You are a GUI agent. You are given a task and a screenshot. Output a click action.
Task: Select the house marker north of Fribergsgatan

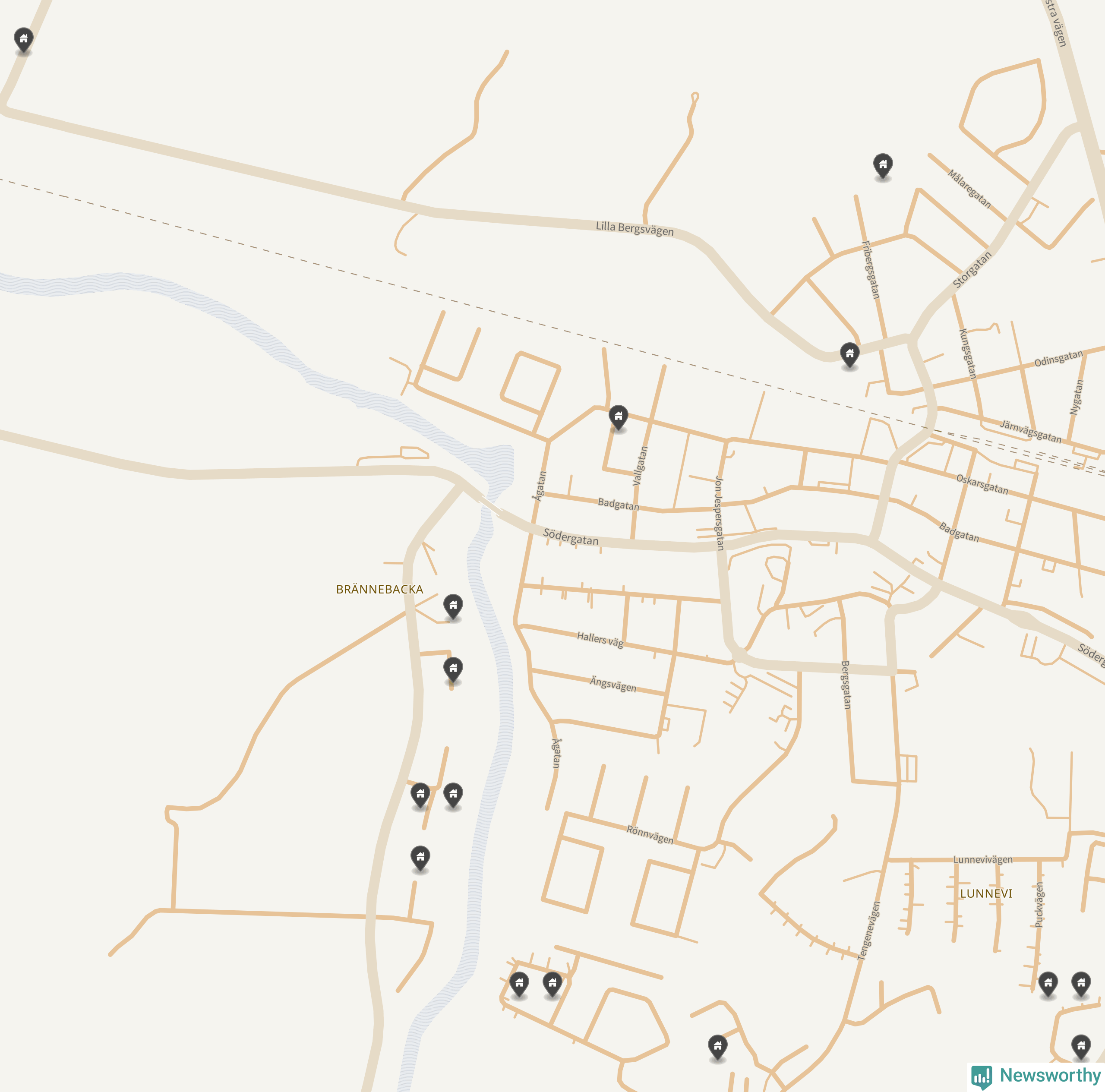pos(883,167)
